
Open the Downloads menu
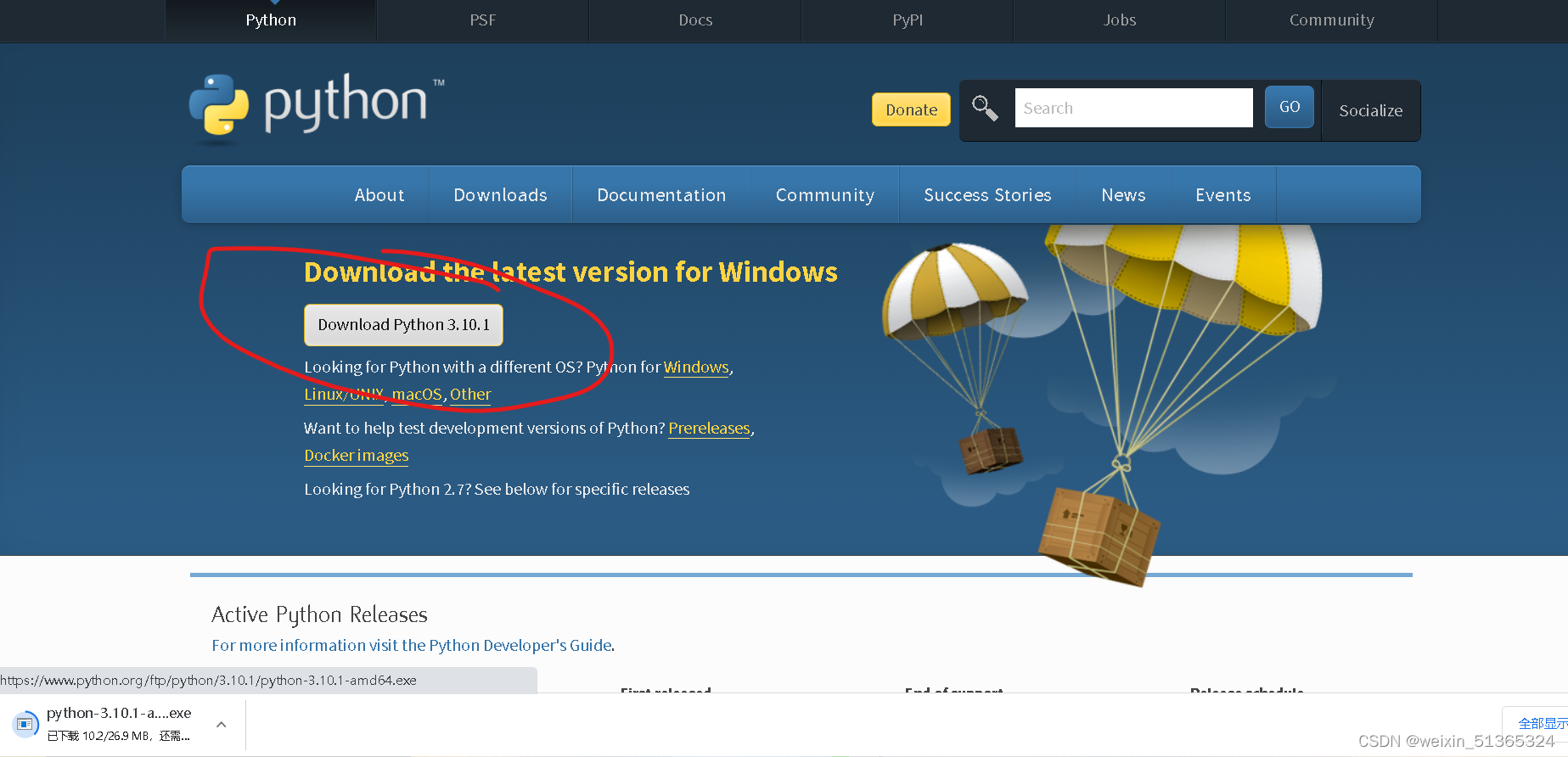click(501, 195)
